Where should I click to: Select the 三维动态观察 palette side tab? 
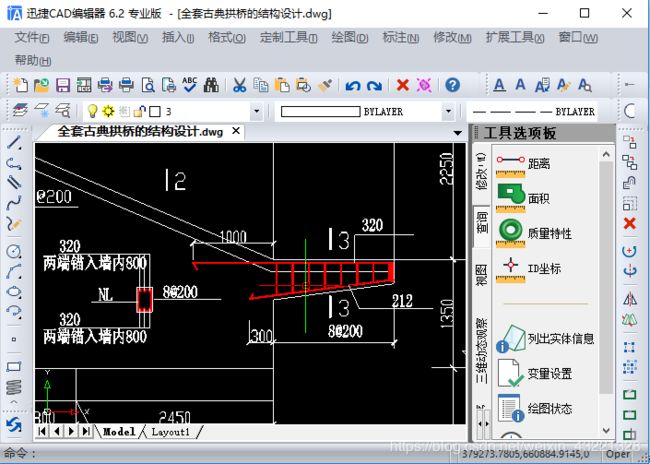click(x=481, y=350)
